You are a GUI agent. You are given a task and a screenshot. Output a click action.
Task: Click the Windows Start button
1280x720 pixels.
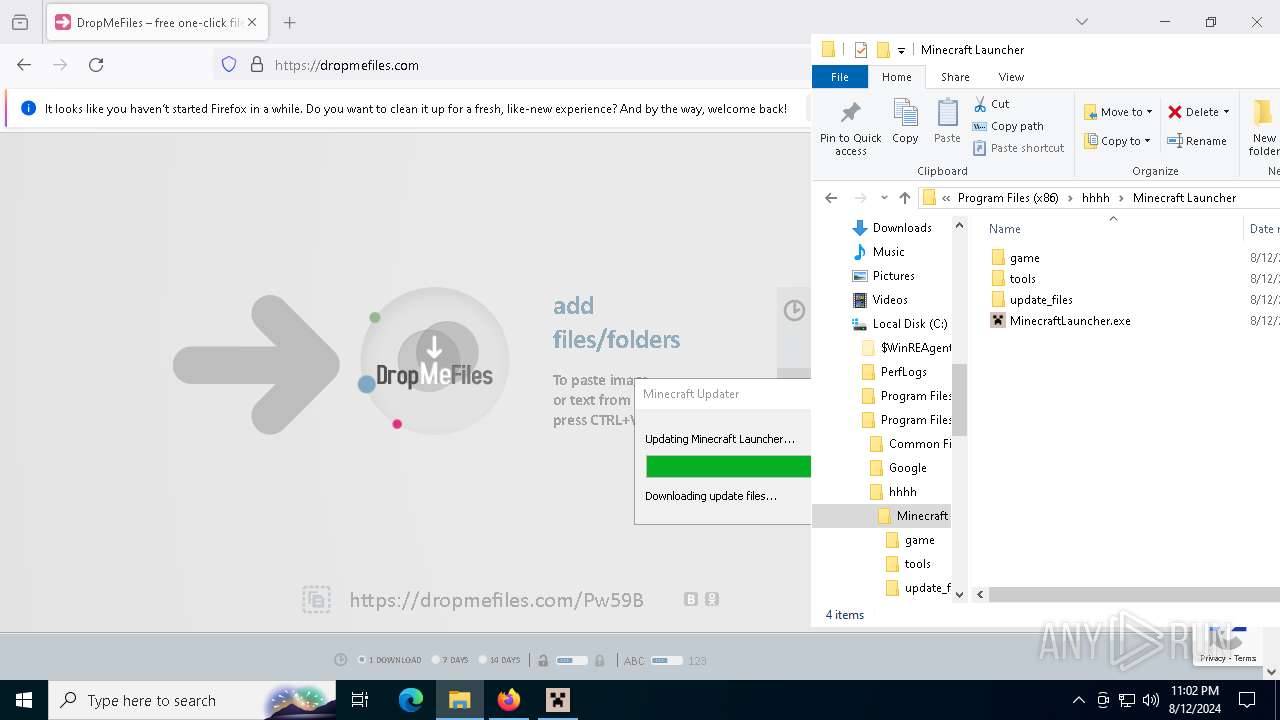click(x=24, y=700)
